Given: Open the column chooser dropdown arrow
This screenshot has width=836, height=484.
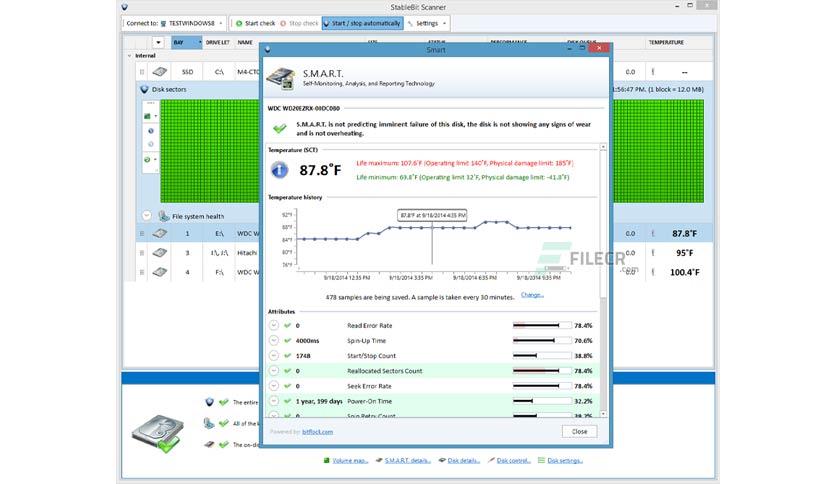Looking at the screenshot, I should click(x=158, y=43).
